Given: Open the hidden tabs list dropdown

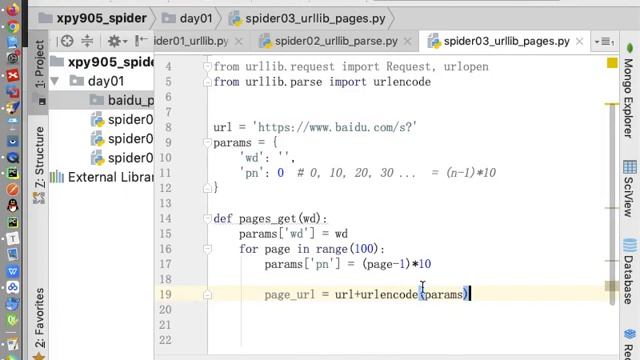Looking at the screenshot, I should 604,42.
